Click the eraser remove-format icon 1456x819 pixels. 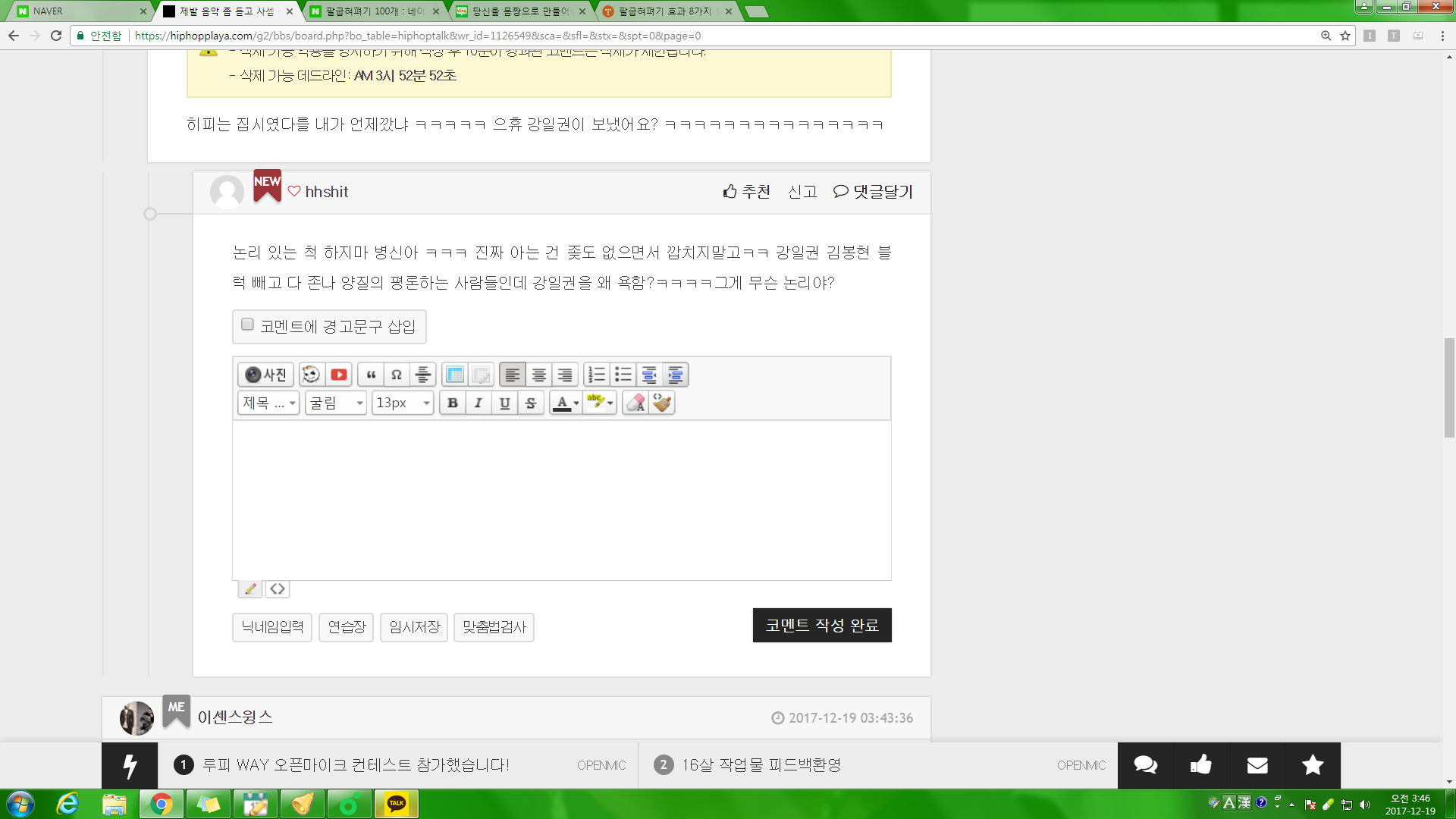(635, 403)
